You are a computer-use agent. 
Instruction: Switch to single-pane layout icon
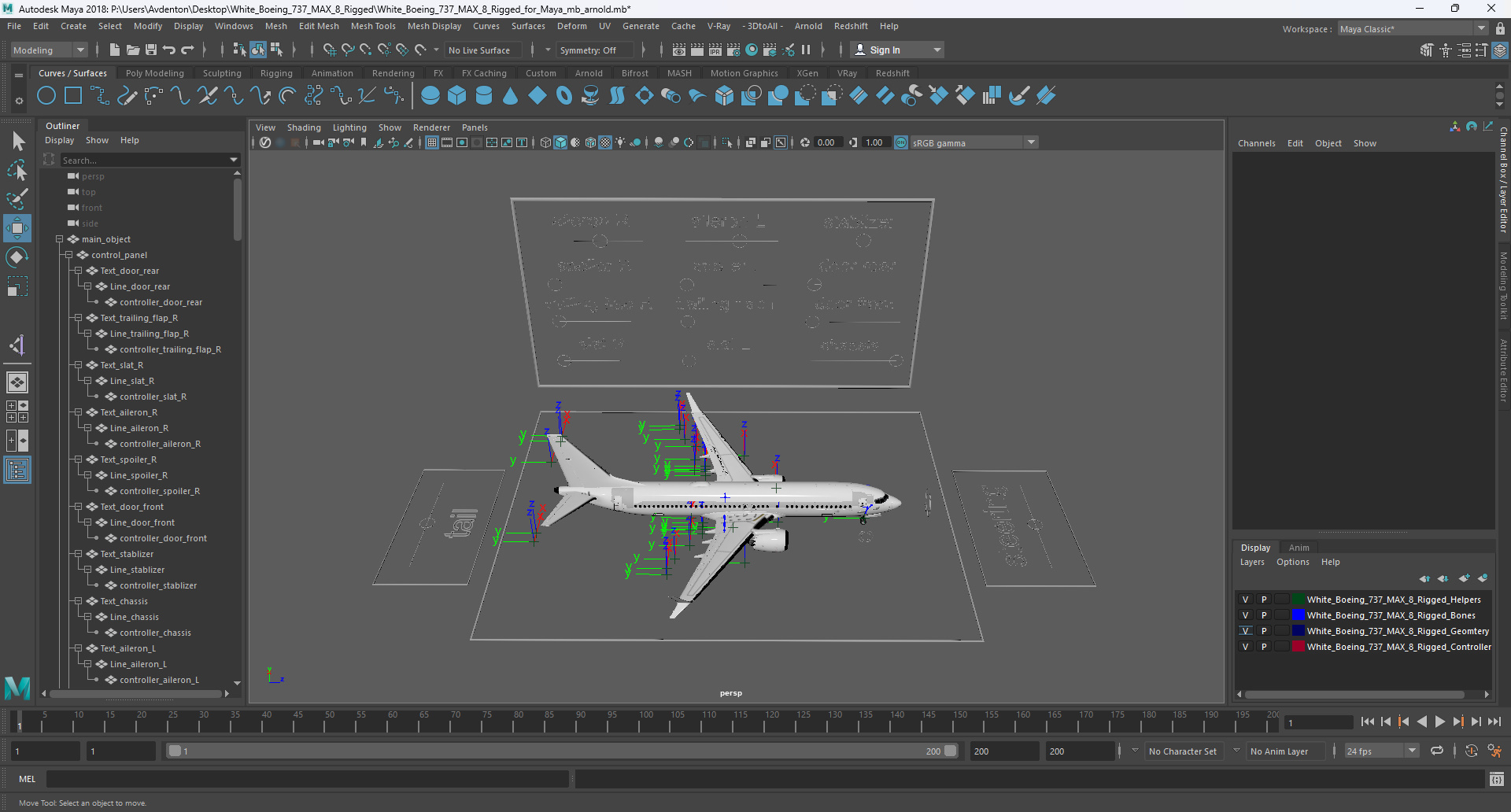pyautogui.click(x=17, y=382)
